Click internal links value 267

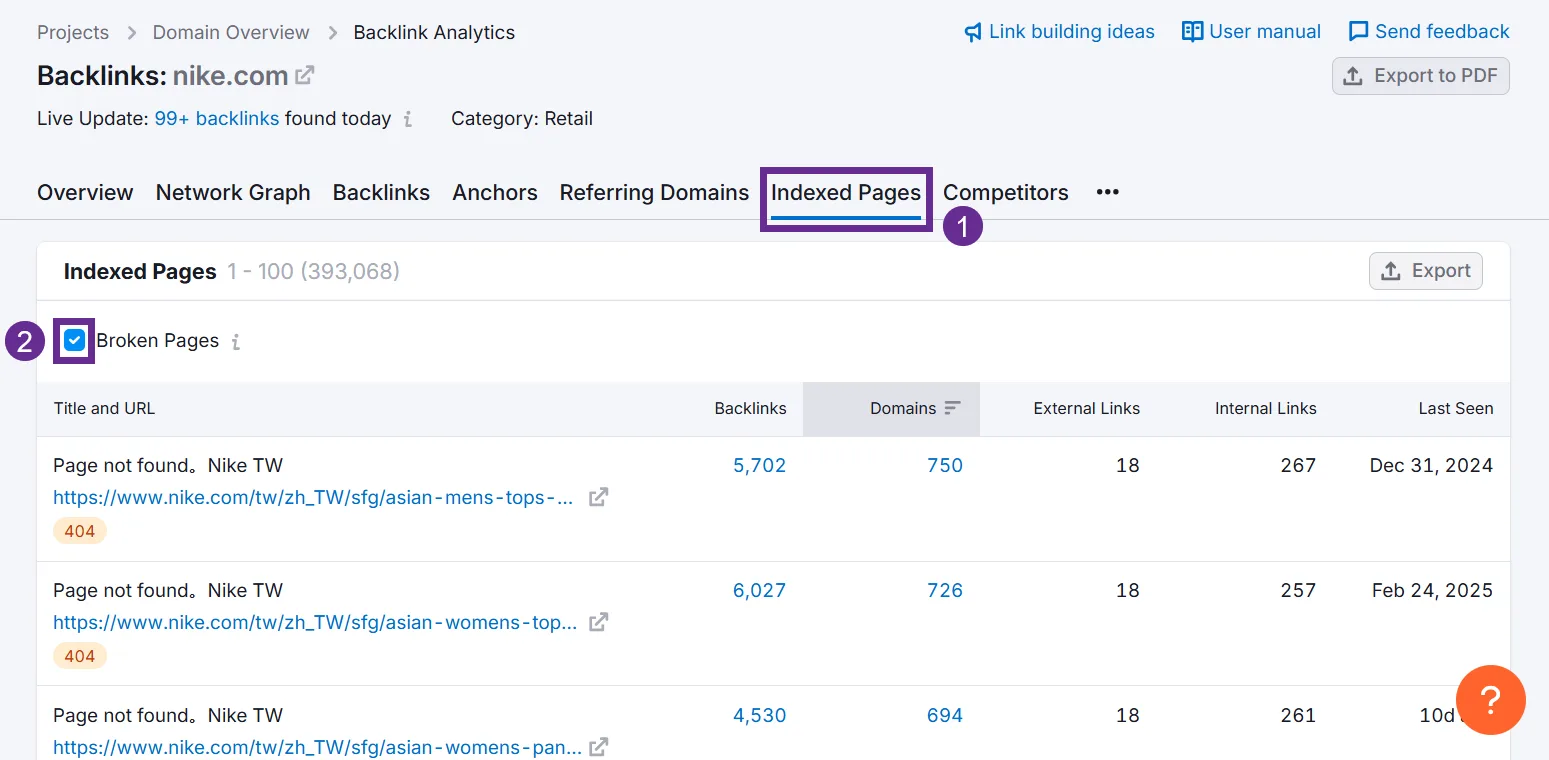tap(1298, 465)
